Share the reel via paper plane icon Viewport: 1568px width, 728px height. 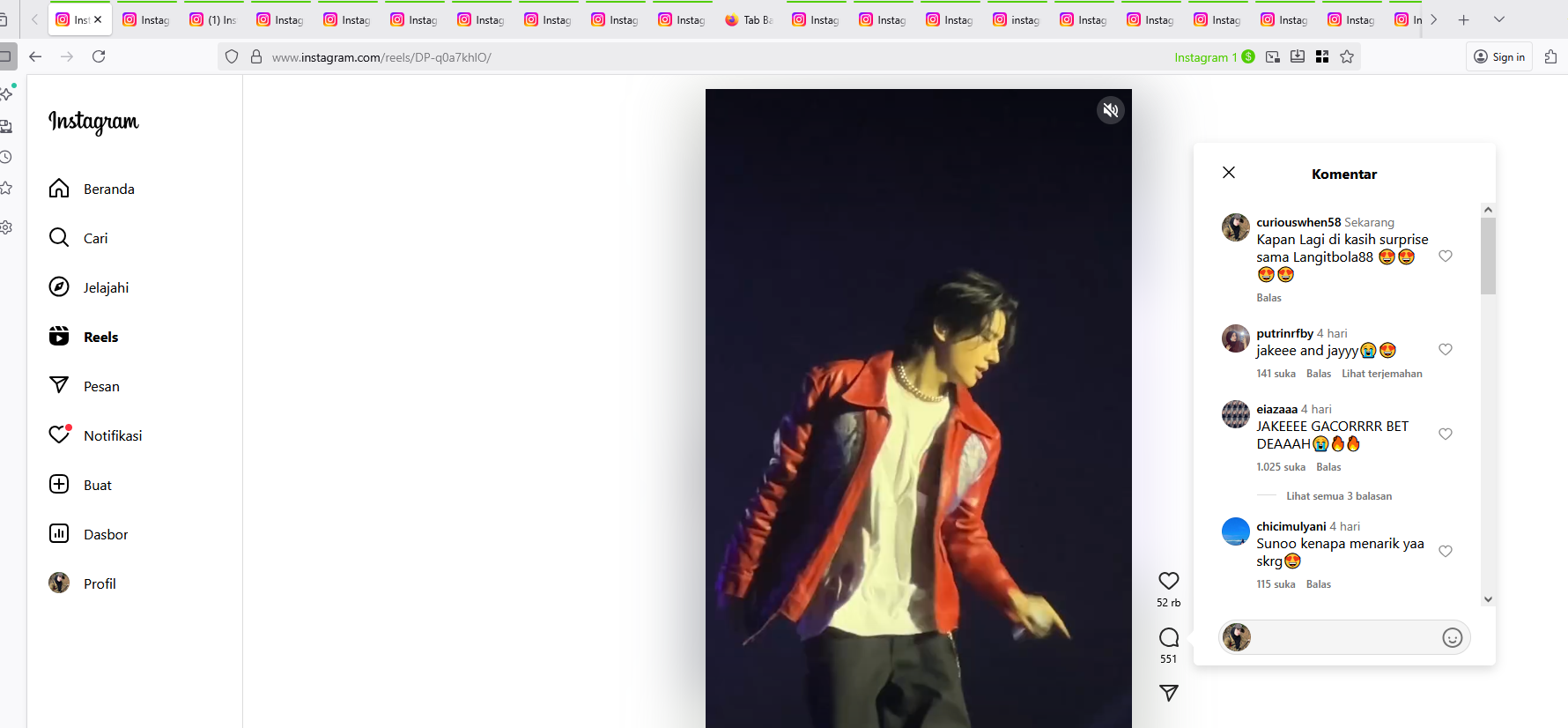(1169, 694)
